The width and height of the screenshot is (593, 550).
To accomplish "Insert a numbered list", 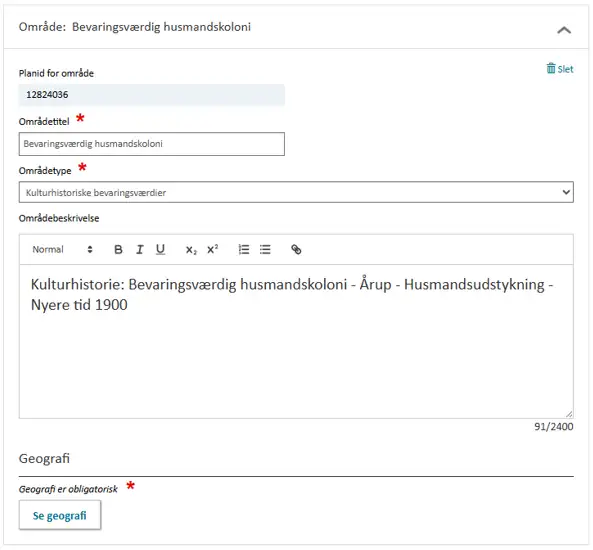I will click(244, 250).
